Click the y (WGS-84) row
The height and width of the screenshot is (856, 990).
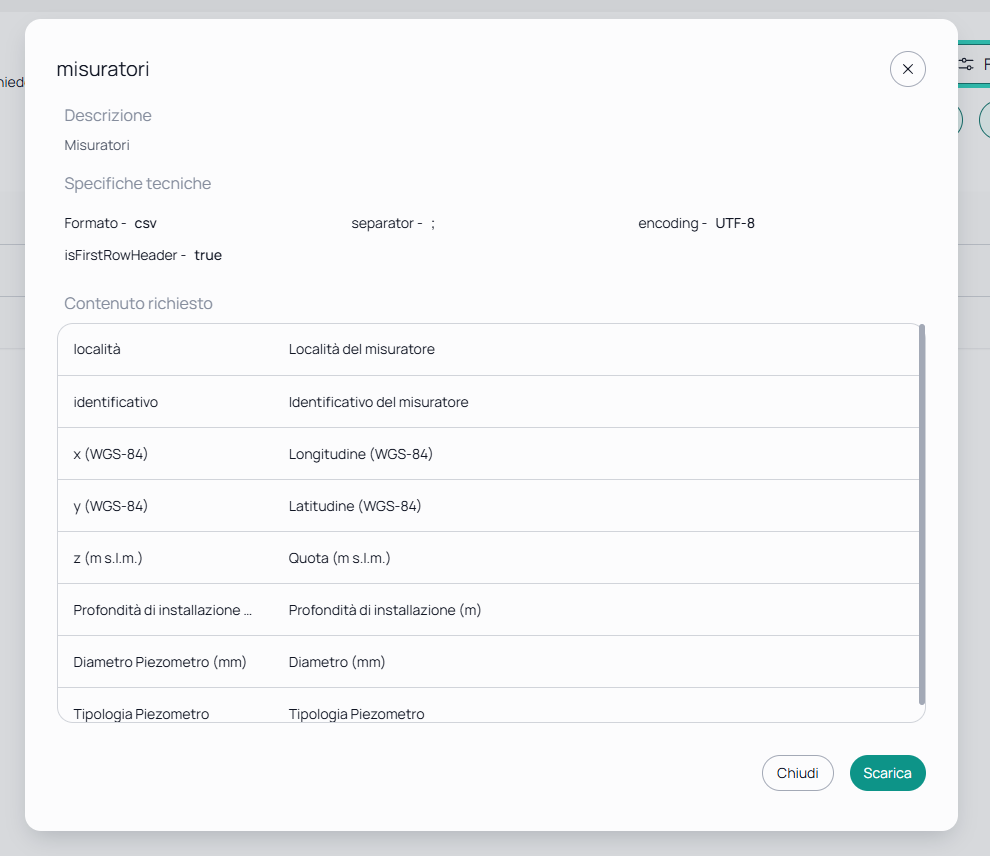click(488, 506)
